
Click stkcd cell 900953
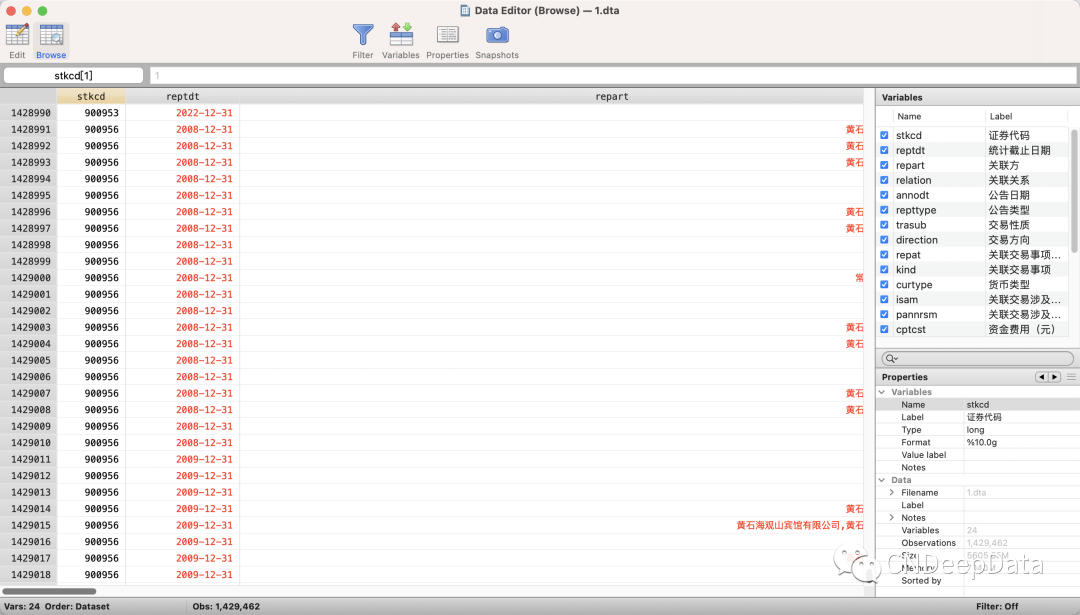(101, 113)
